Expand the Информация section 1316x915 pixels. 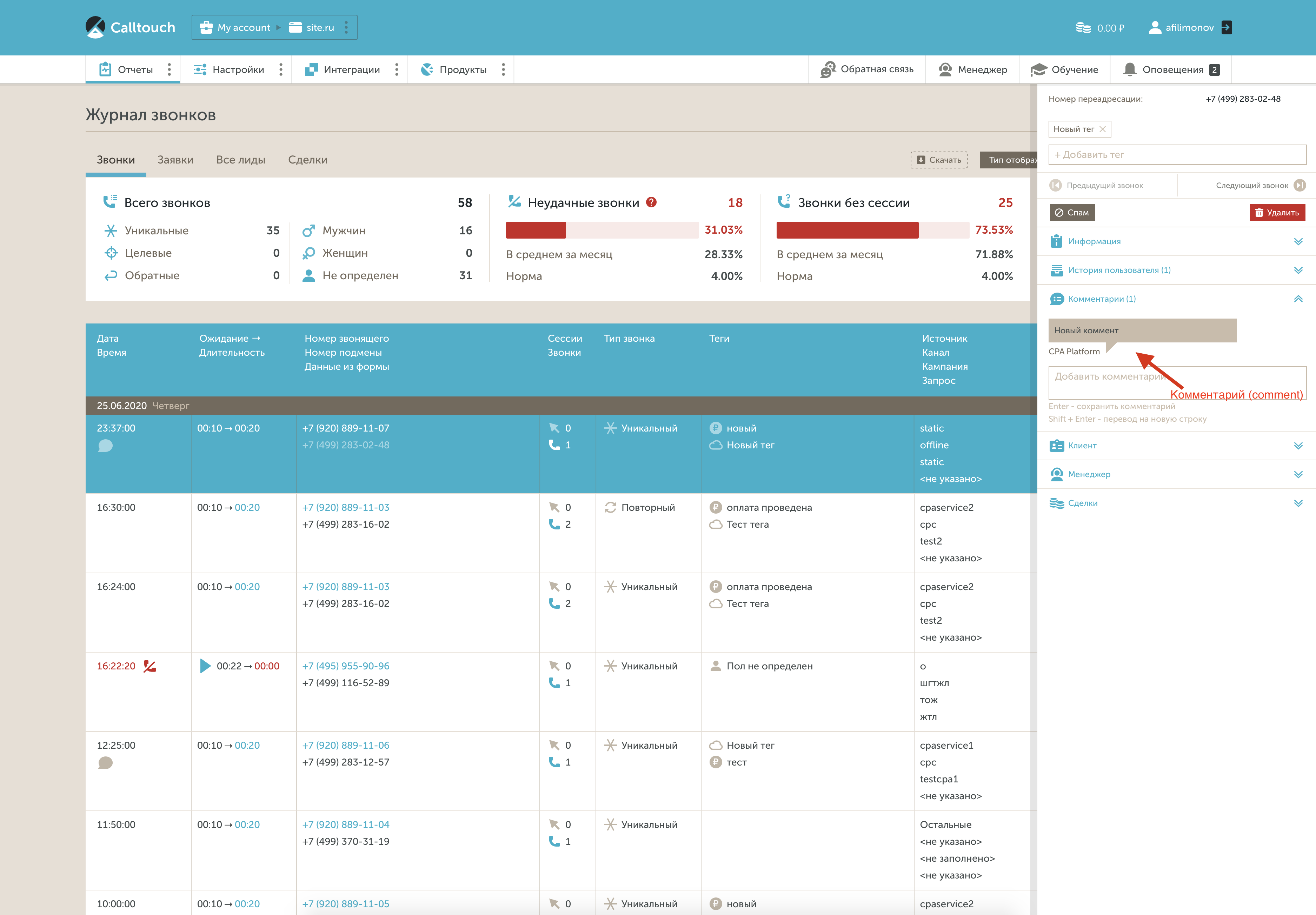1177,241
